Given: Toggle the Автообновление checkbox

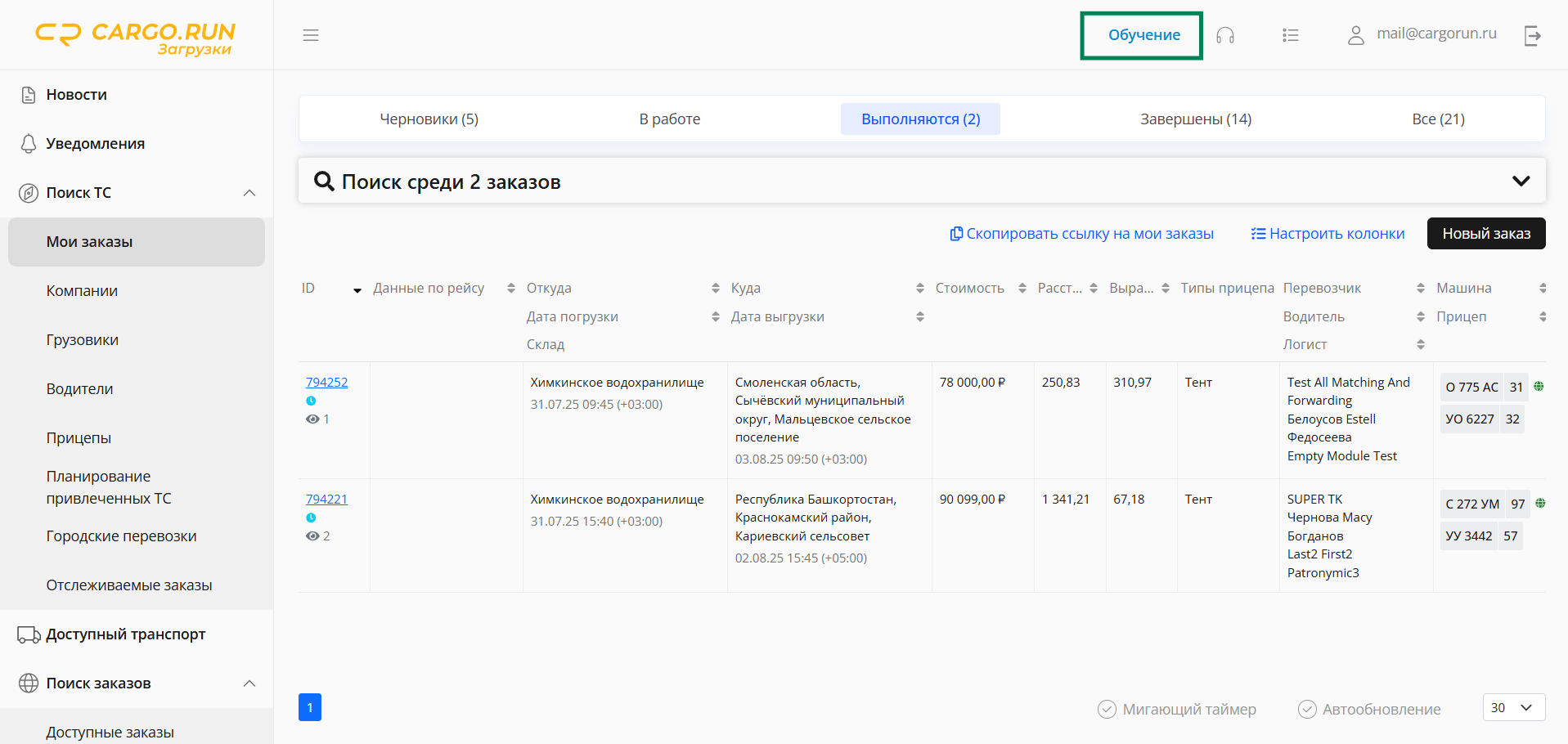Looking at the screenshot, I should [x=1307, y=709].
